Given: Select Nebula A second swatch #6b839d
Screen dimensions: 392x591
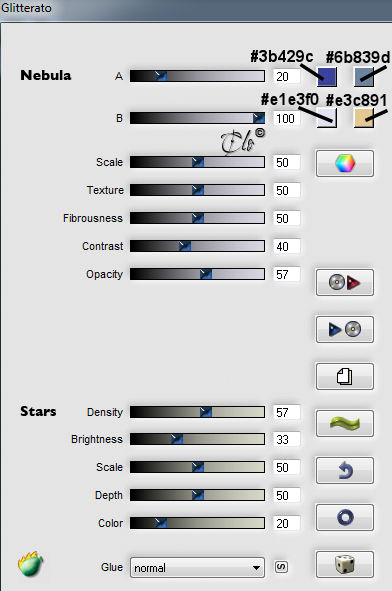Looking at the screenshot, I should pos(364,77).
